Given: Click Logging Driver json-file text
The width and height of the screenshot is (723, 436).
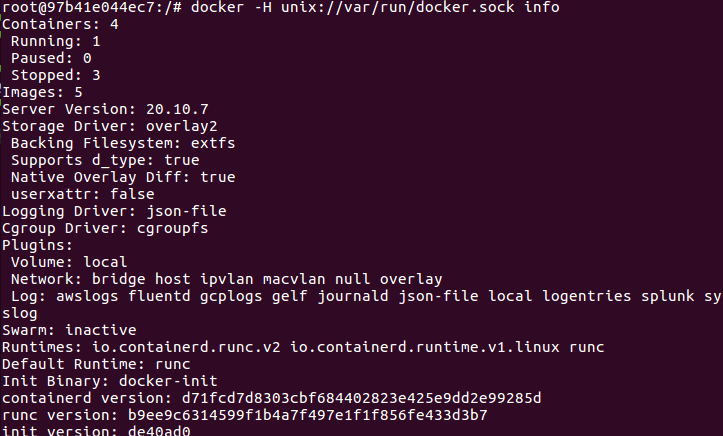Looking at the screenshot, I should 114,212.
